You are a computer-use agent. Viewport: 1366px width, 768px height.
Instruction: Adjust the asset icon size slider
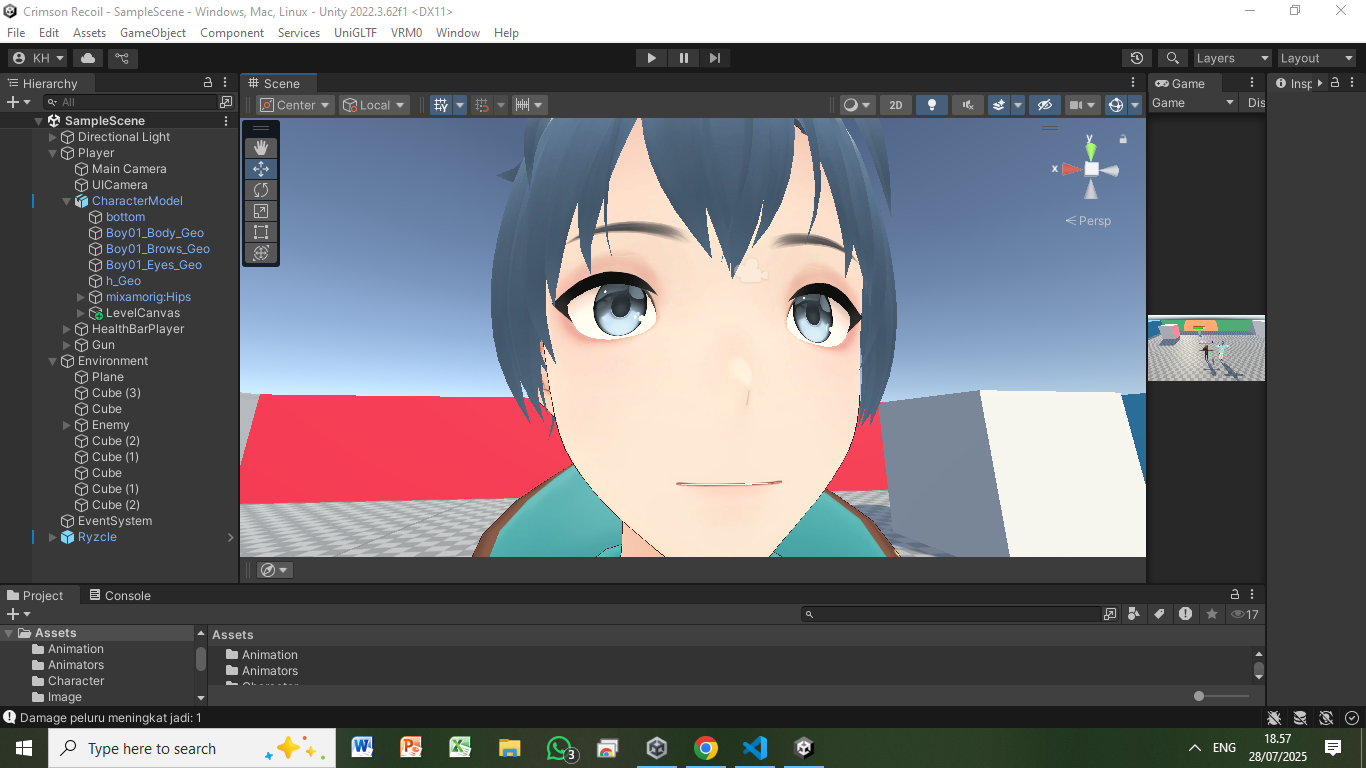pos(1200,696)
